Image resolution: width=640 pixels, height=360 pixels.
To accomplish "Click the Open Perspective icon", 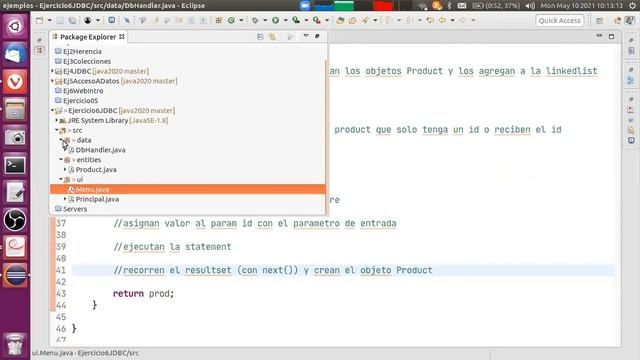I will (x=600, y=20).
